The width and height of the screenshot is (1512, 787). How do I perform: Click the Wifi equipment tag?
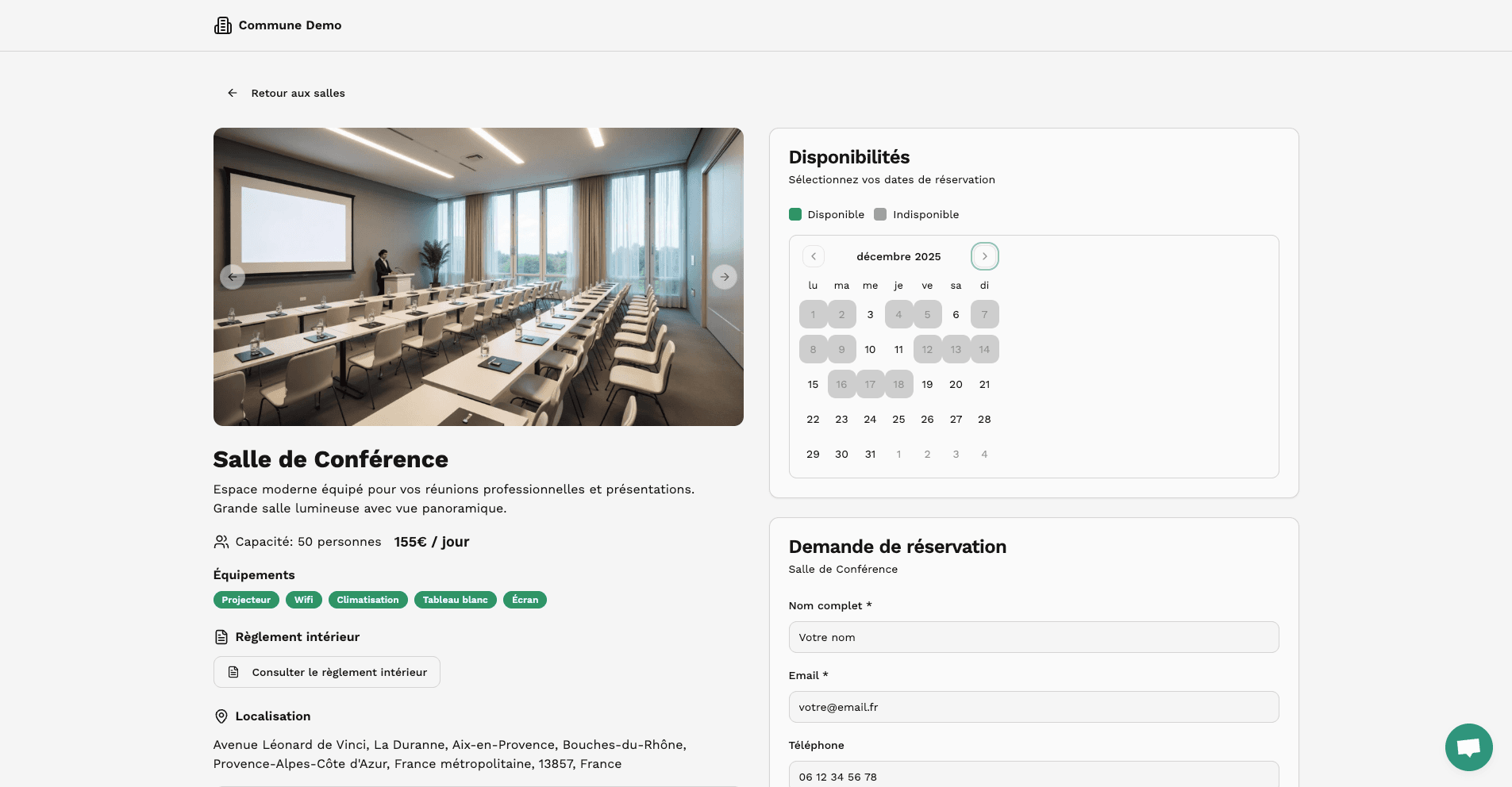point(304,600)
